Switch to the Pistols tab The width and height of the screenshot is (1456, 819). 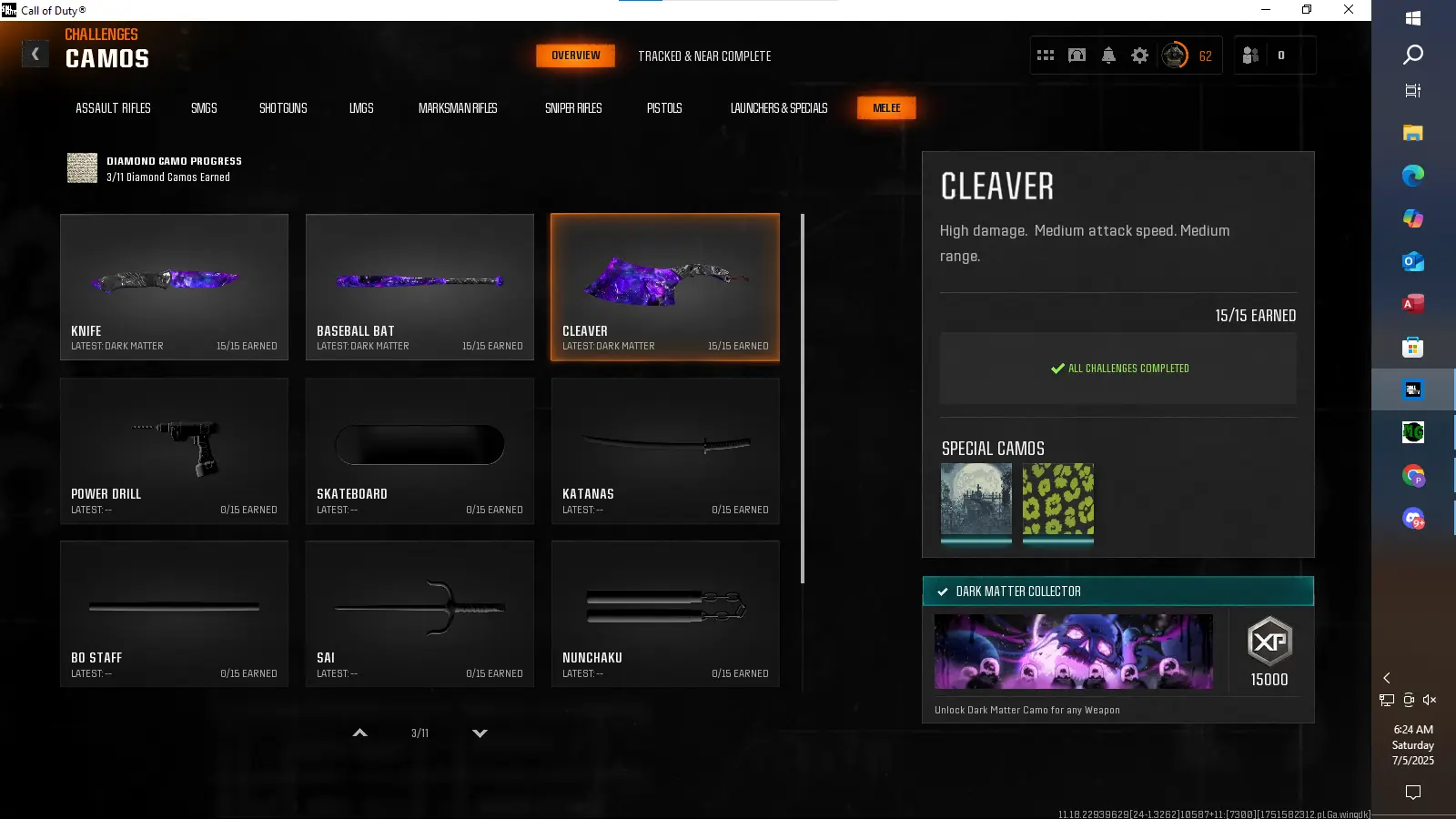664,108
